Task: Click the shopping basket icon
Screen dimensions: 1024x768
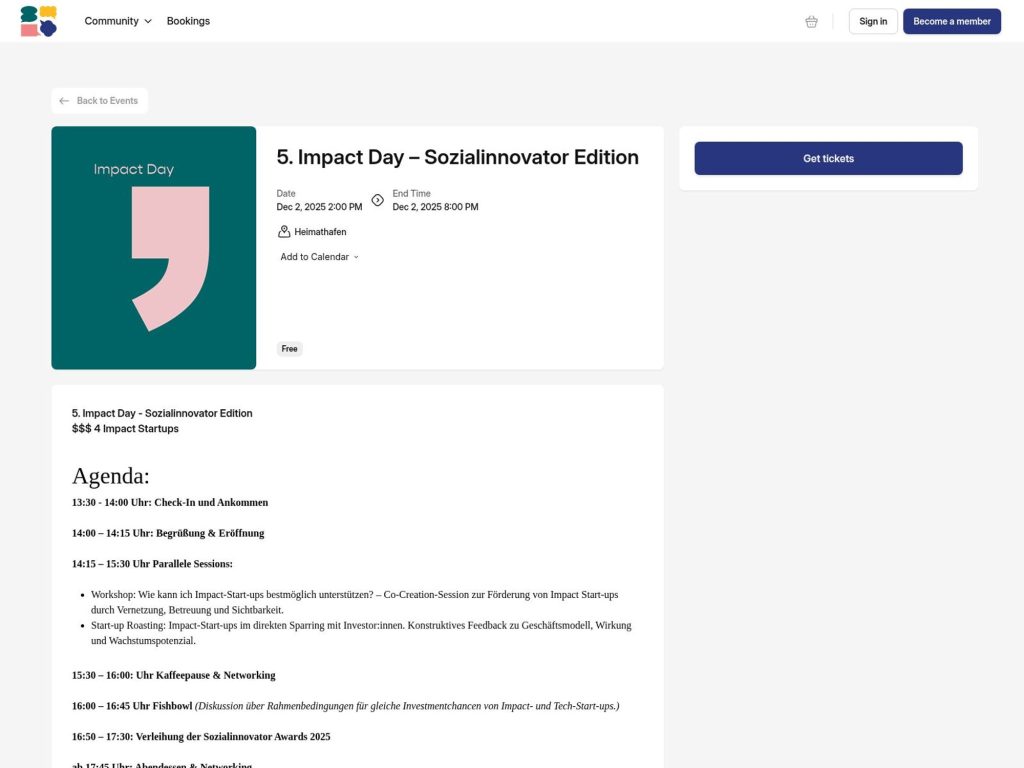Action: 811,21
